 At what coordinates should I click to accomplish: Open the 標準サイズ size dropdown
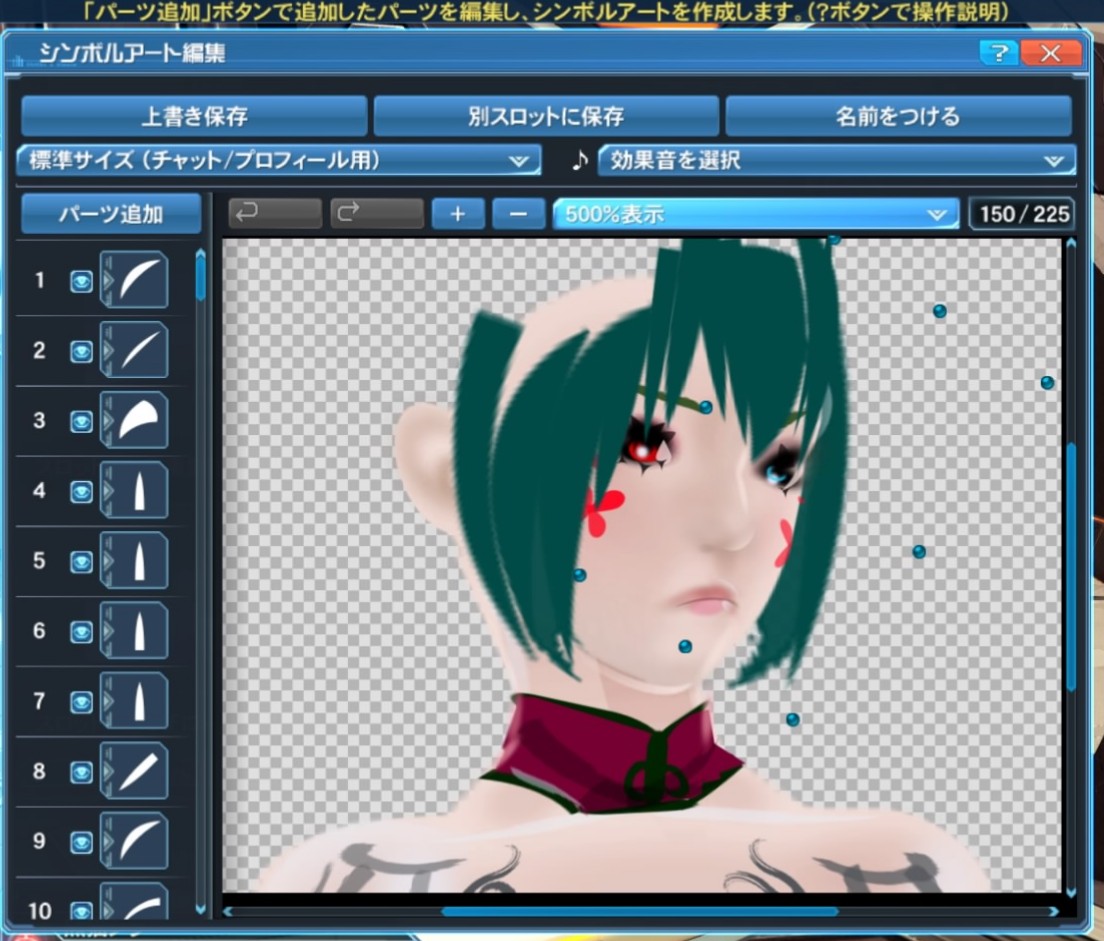click(x=279, y=161)
